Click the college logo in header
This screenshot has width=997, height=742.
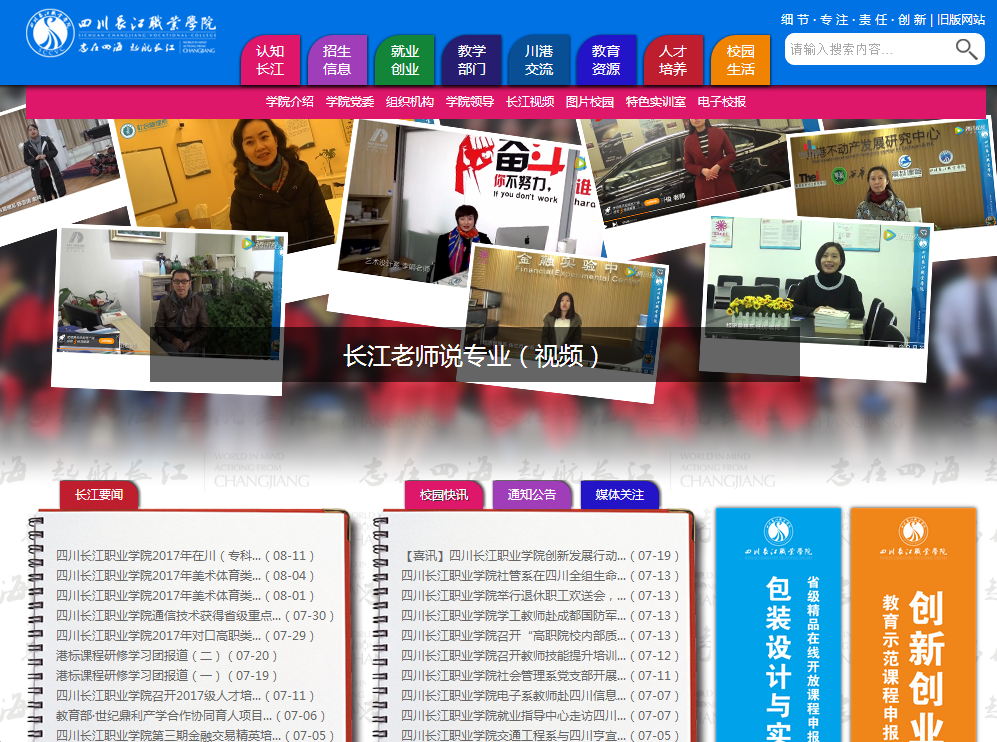(x=120, y=36)
